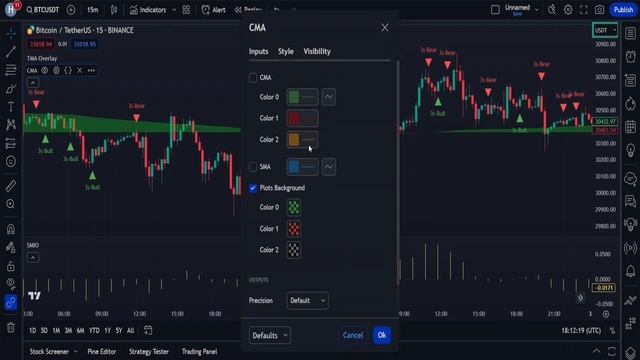Open the Defaults dropdown
The height and width of the screenshot is (360, 640).
269,335
